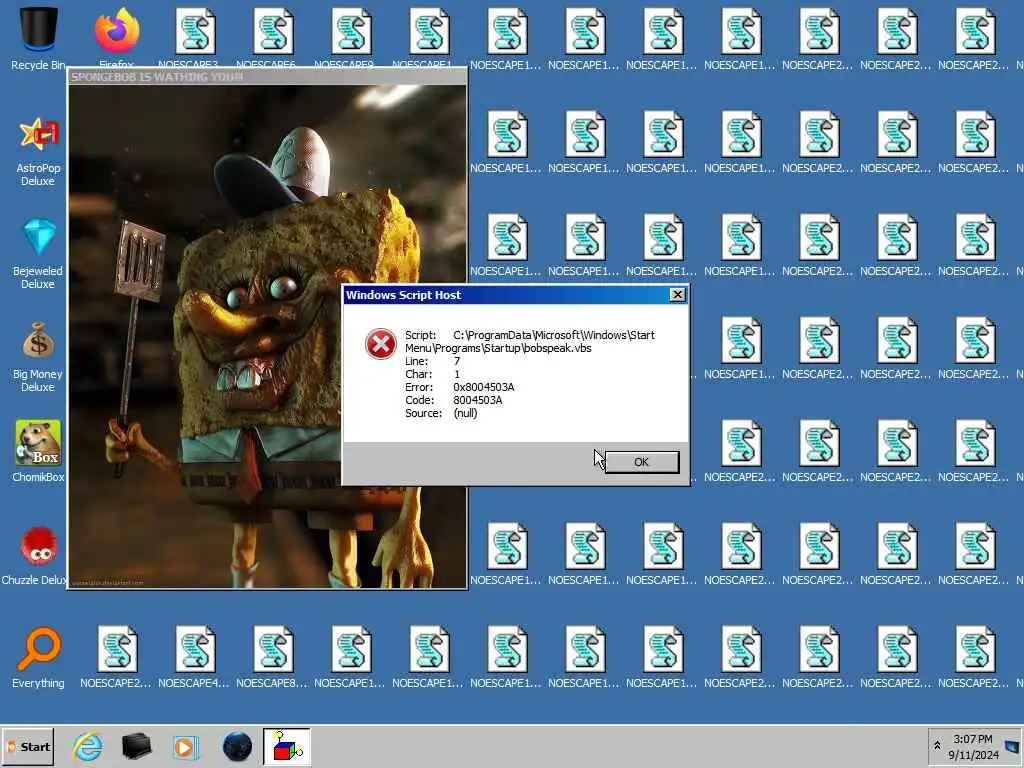
Task: Open the Start menu
Action: point(28,746)
